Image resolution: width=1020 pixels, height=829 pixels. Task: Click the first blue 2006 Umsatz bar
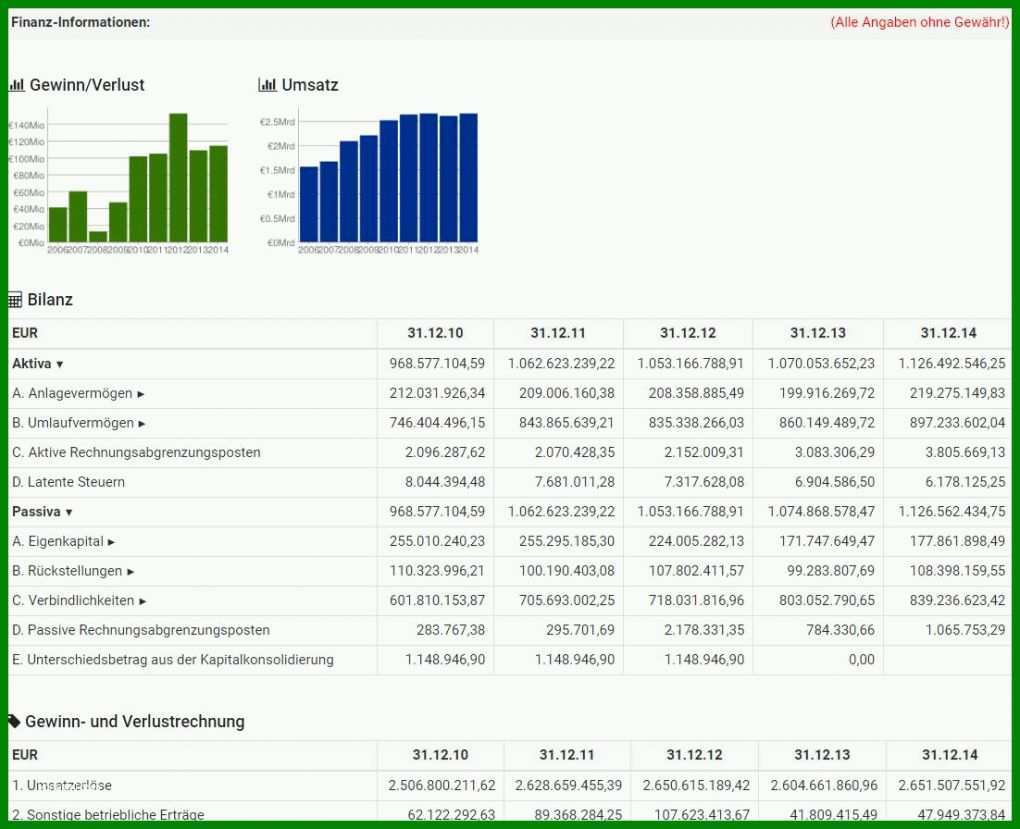pos(309,204)
